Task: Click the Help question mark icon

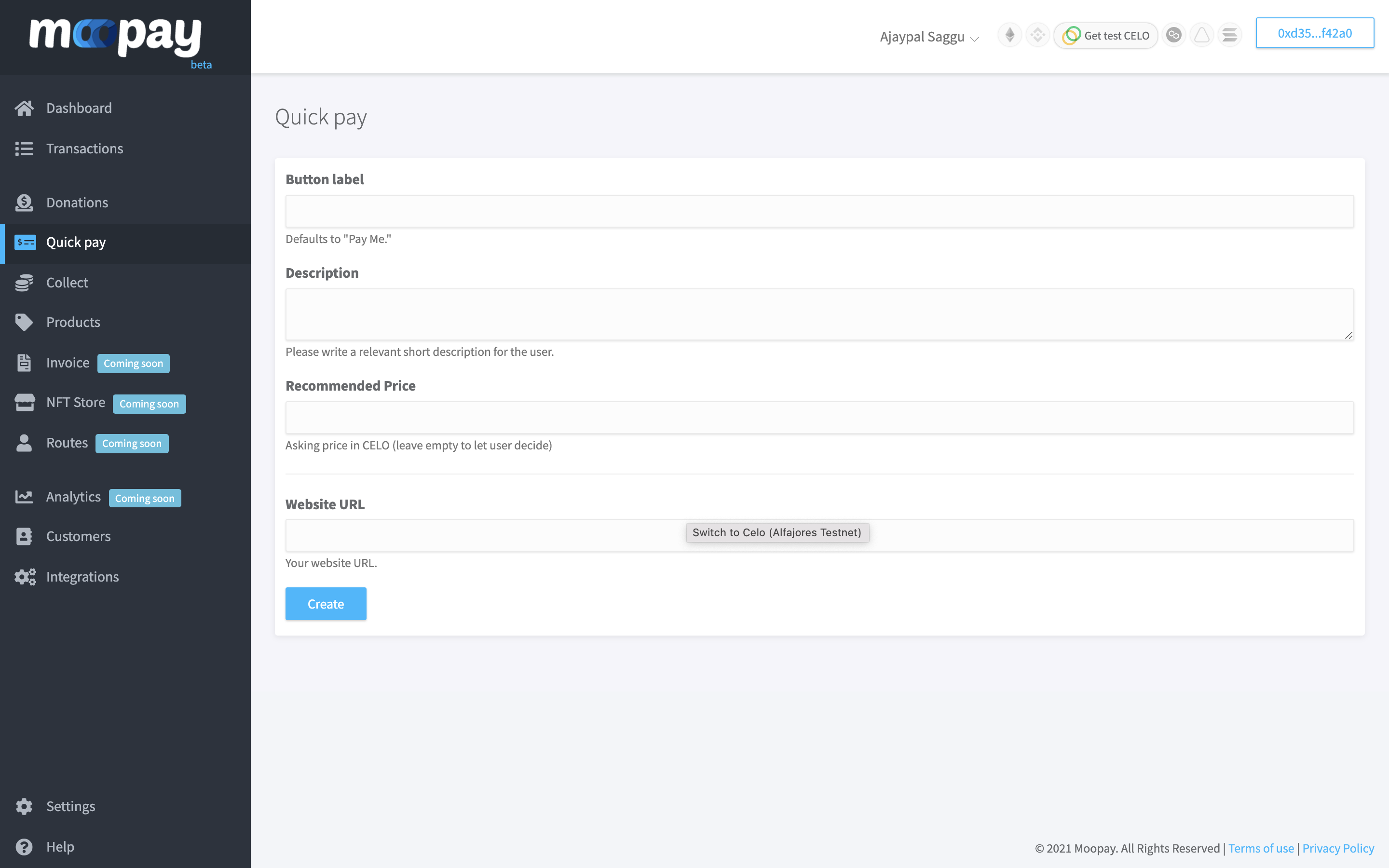Action: point(24,847)
